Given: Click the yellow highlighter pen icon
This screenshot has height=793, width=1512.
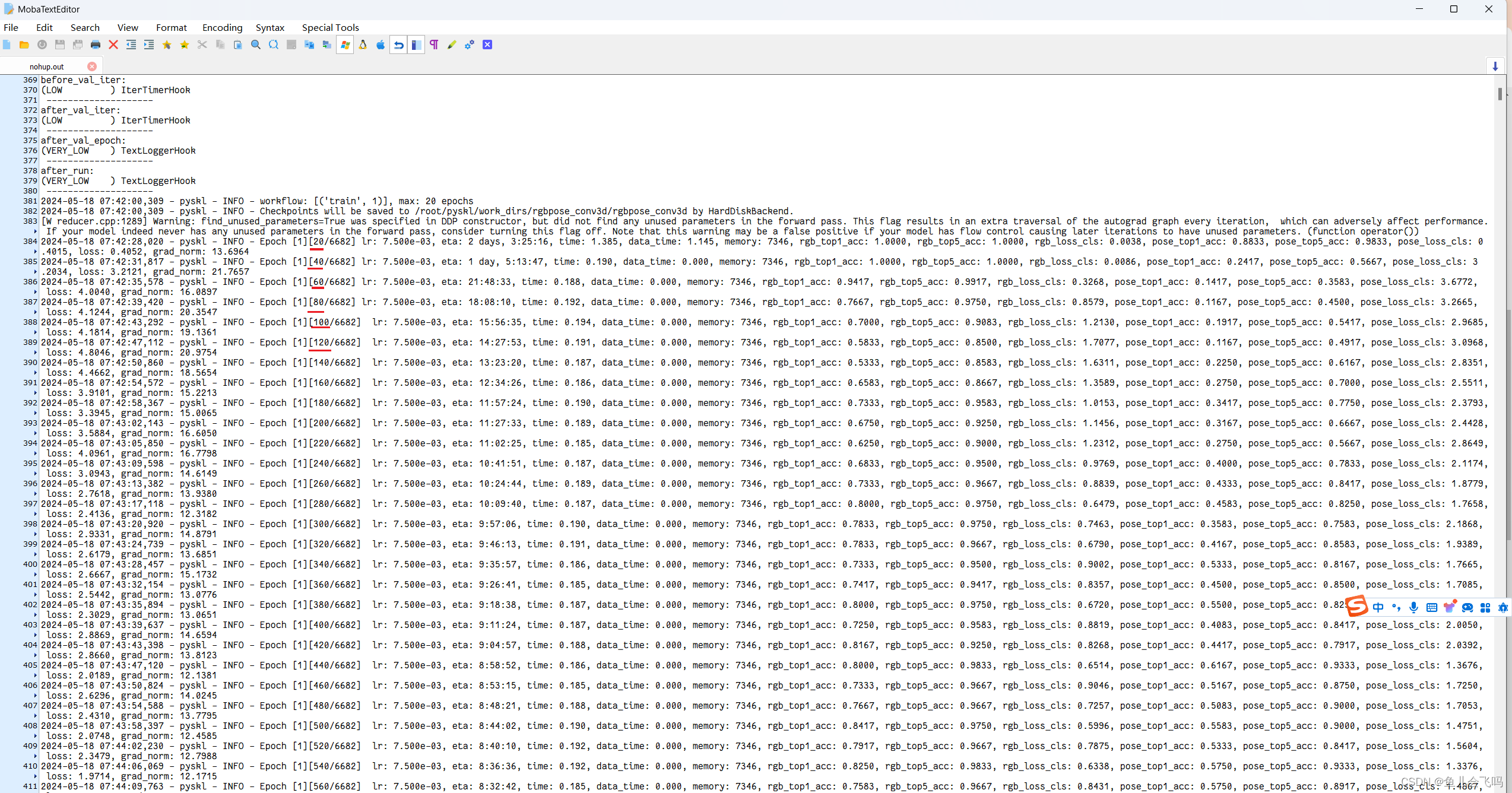Looking at the screenshot, I should pos(452,45).
